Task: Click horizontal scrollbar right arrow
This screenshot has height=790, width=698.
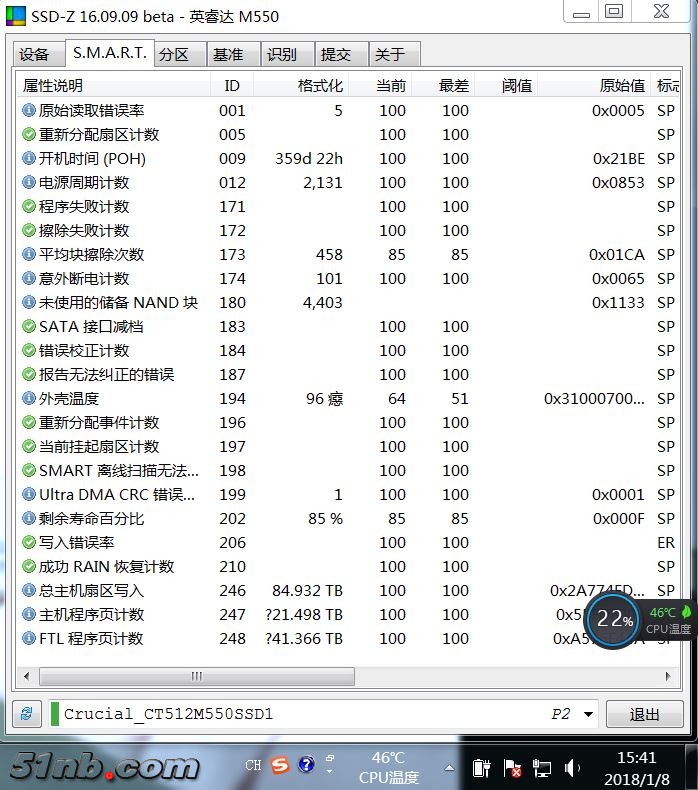Action: (x=668, y=676)
